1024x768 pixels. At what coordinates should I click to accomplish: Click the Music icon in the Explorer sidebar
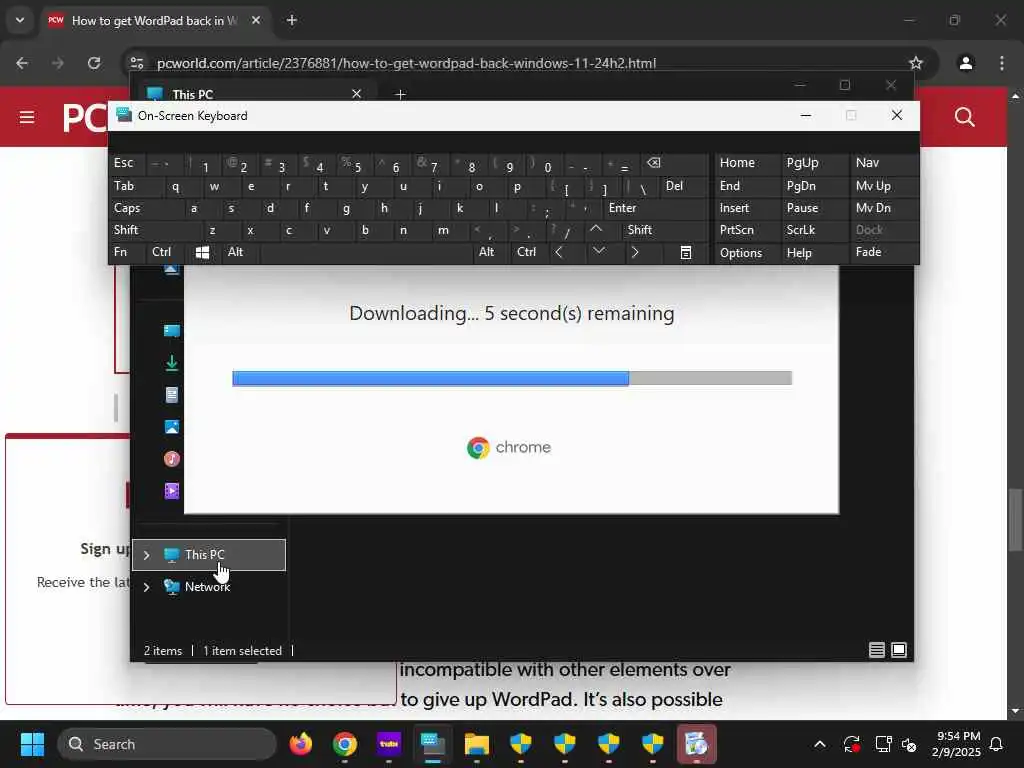point(172,459)
